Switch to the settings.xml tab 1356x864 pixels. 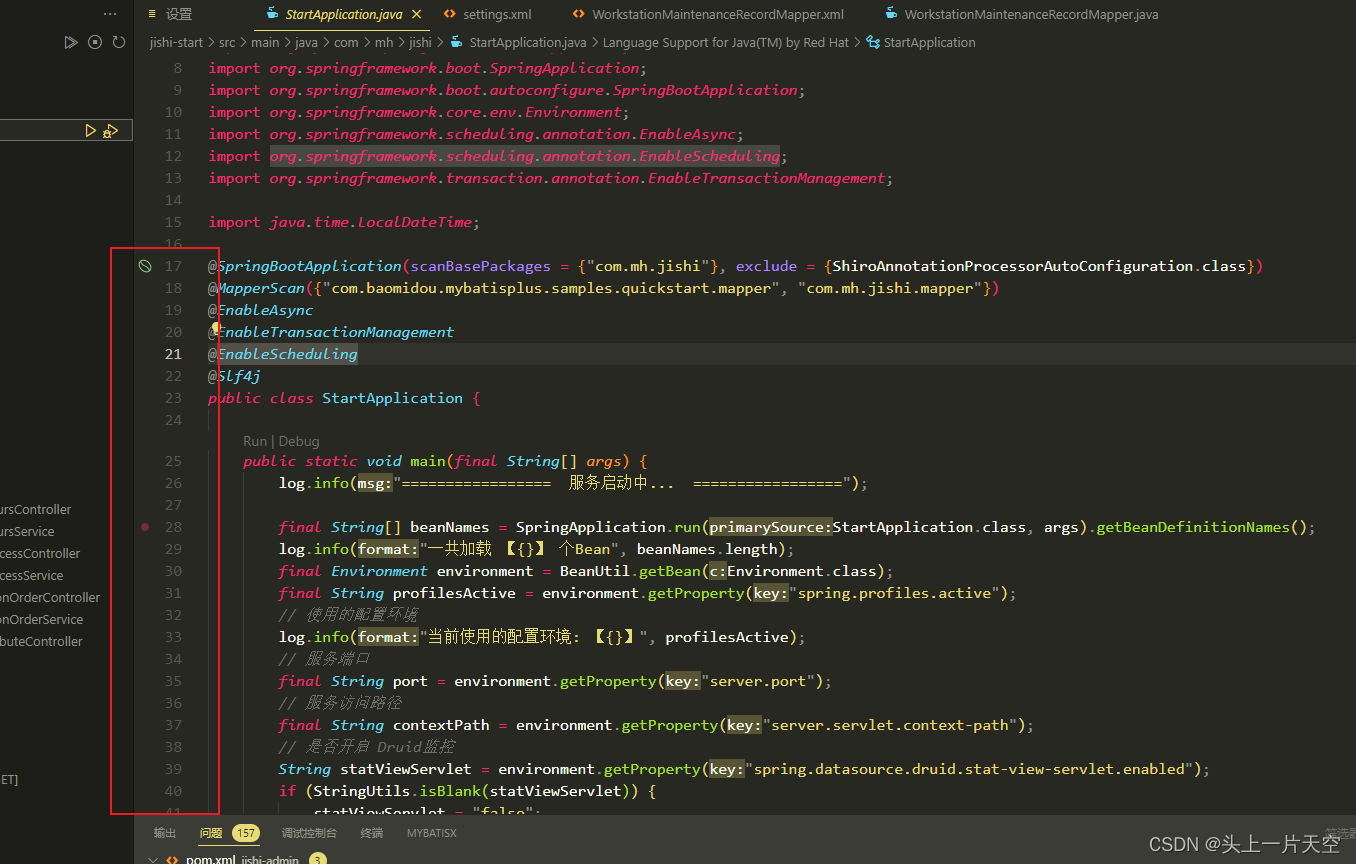click(x=498, y=15)
